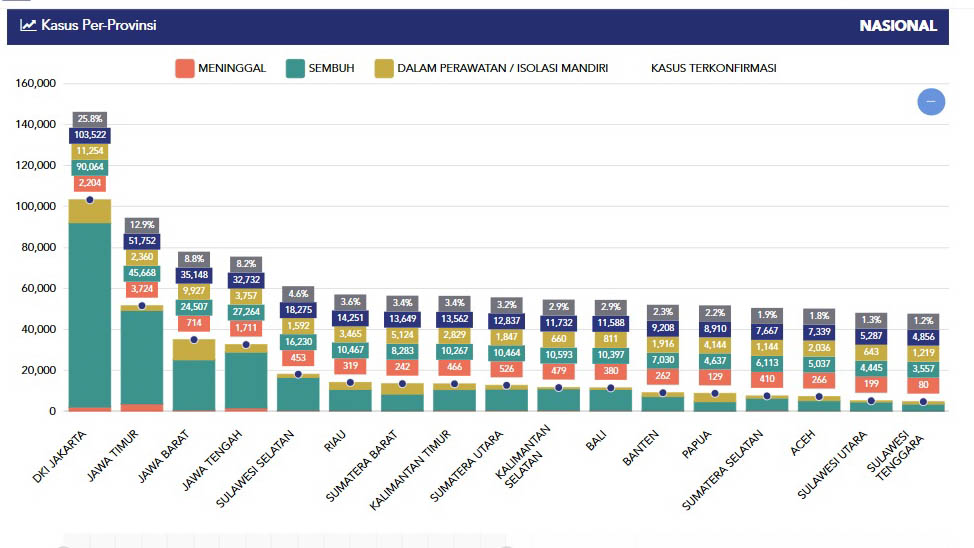Viewport: 974px width, 548px height.
Task: Click the blue zoom-out minus button
Action: coord(931,102)
